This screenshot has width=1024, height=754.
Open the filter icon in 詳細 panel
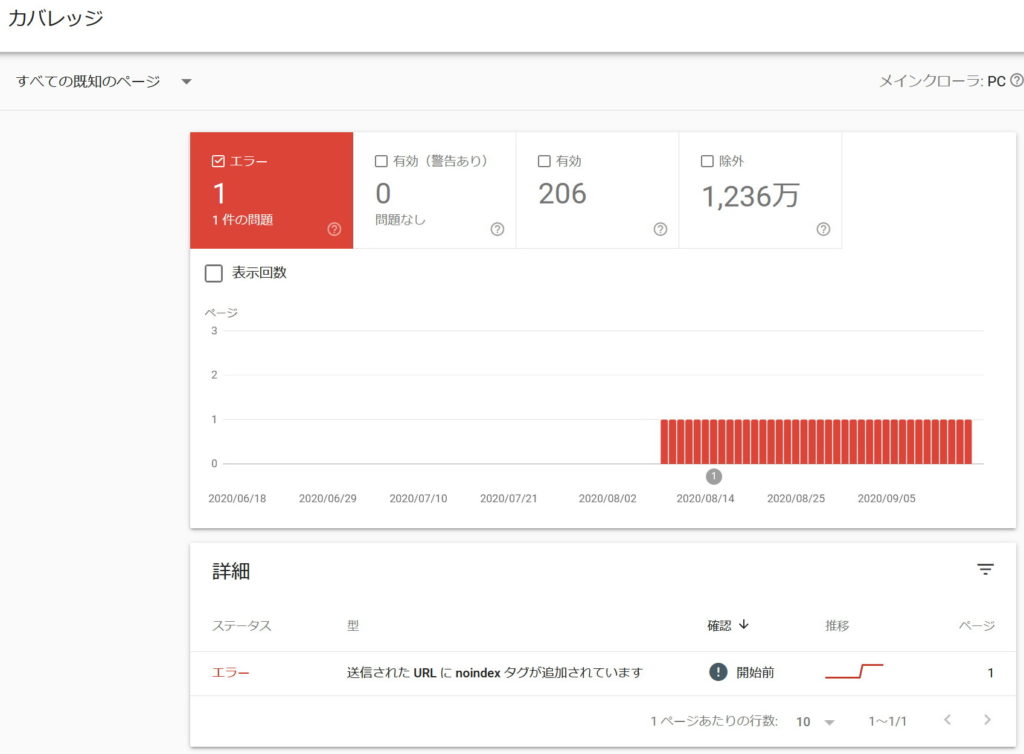[985, 570]
